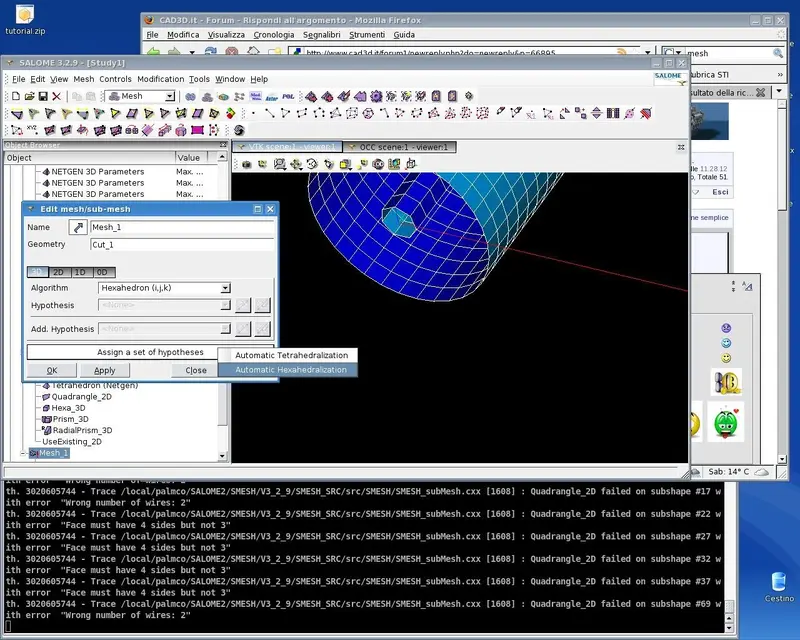Click the geometry selection arrow button beside Name

click(77, 227)
